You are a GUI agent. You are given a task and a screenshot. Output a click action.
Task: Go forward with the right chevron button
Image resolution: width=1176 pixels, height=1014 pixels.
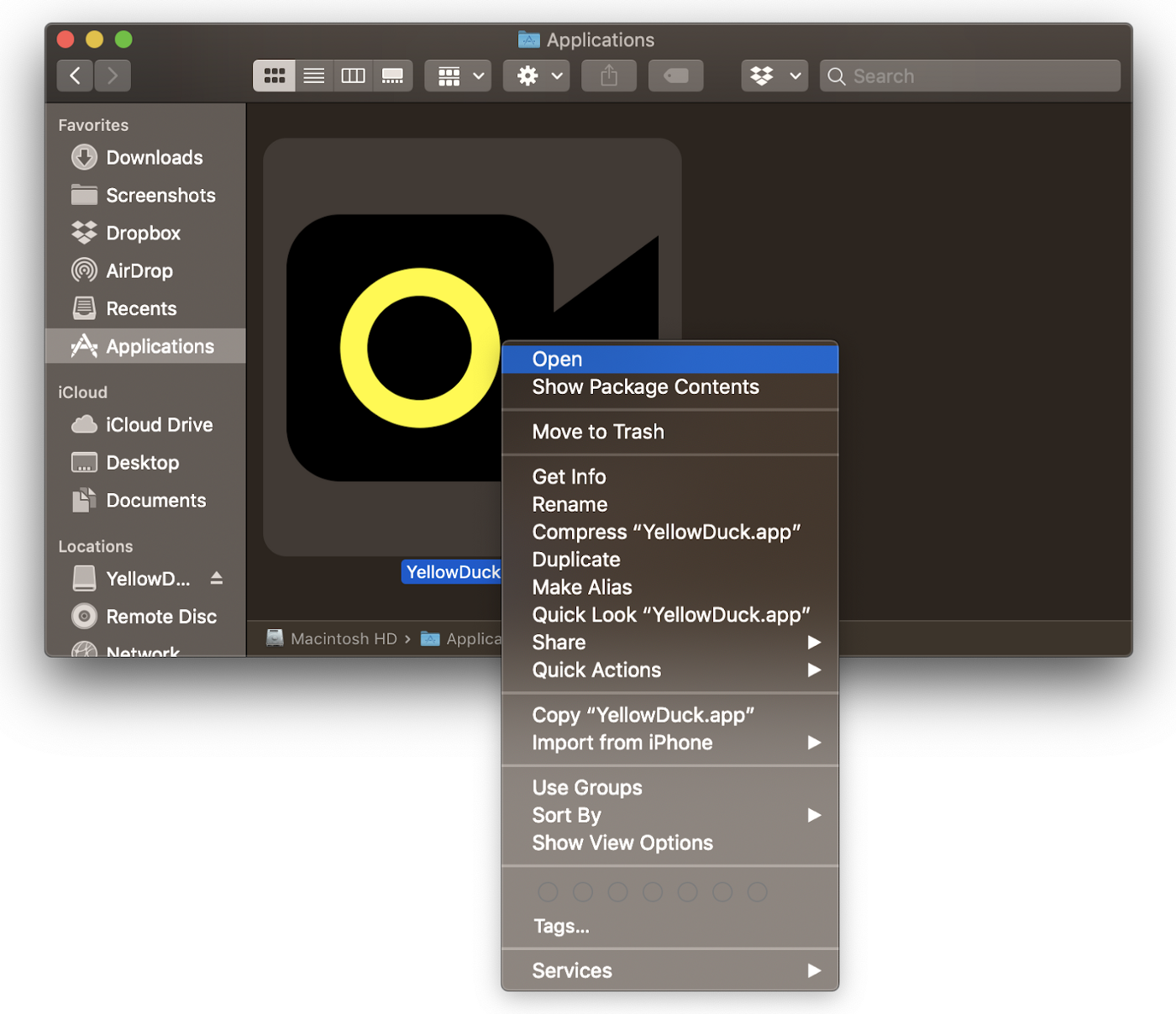click(x=113, y=76)
